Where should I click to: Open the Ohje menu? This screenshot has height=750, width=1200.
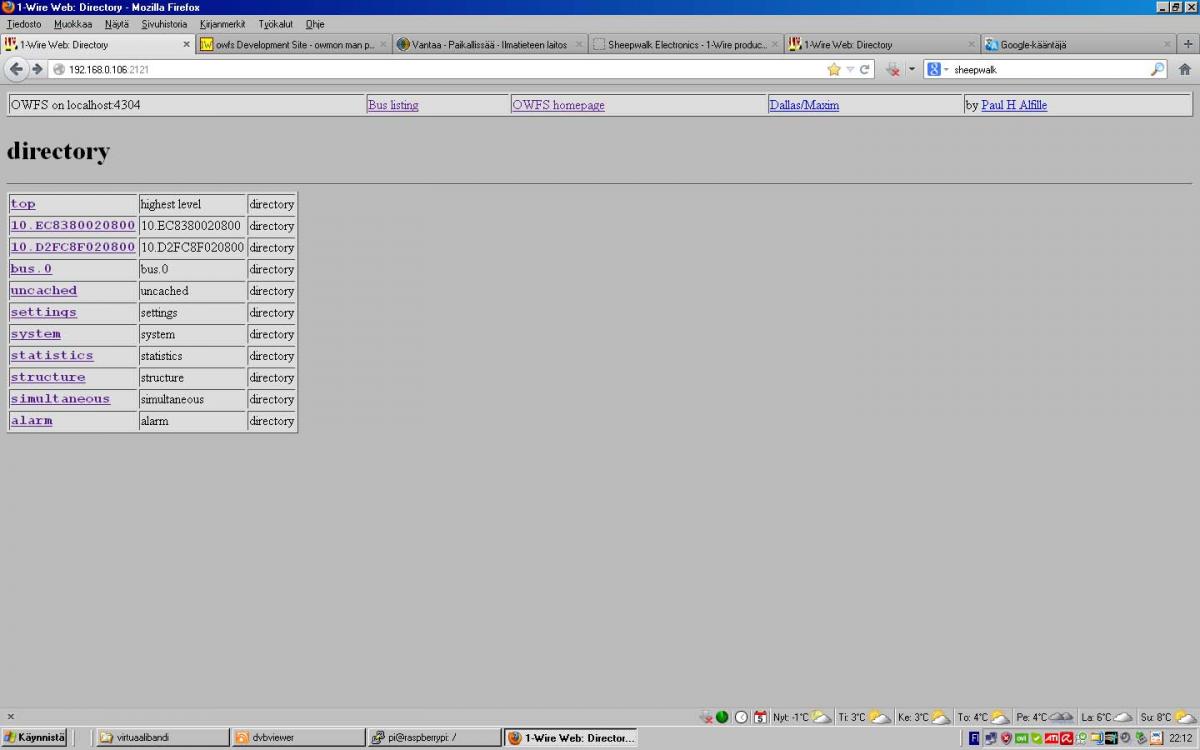(314, 23)
